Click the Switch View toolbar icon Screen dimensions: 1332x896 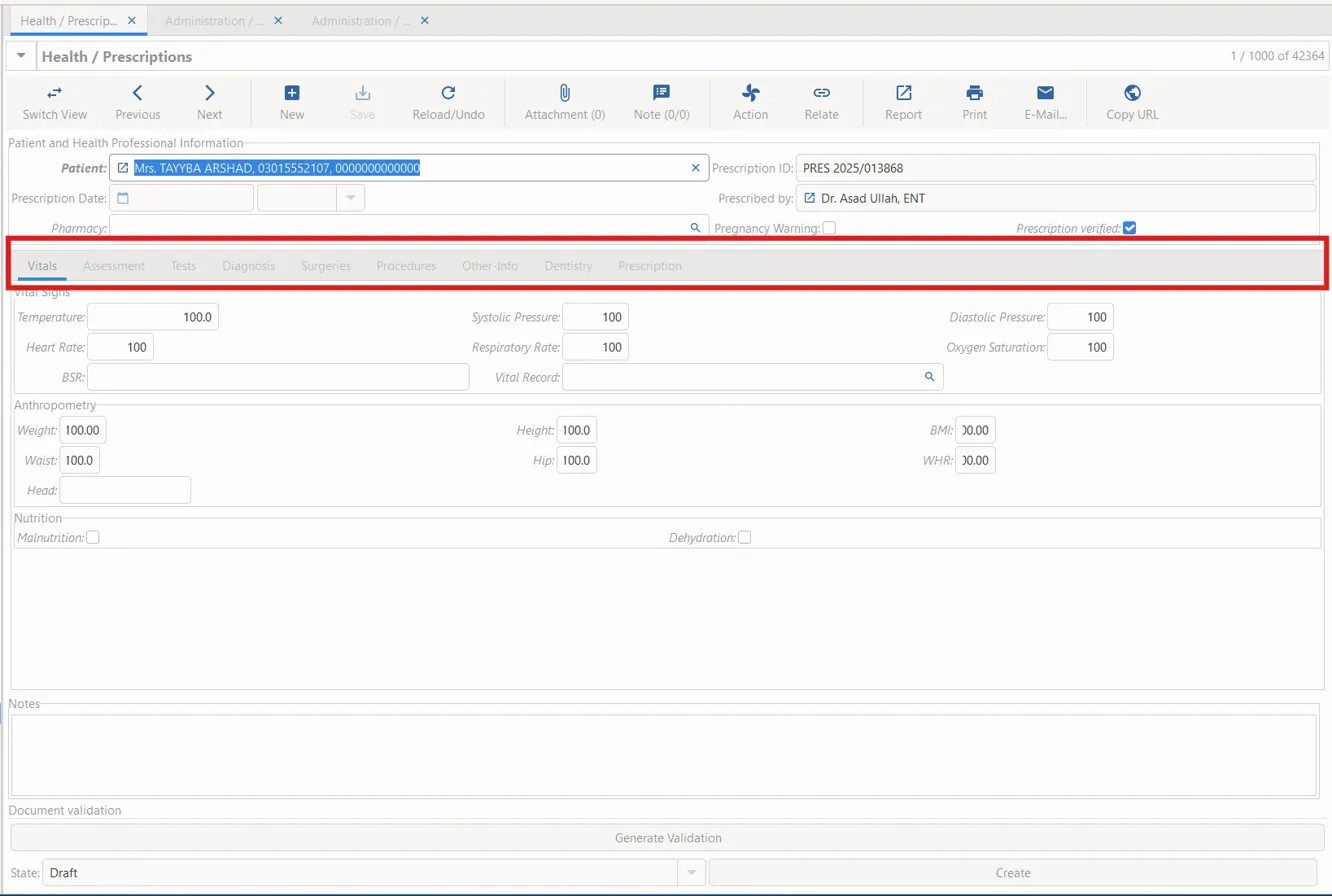tap(54, 94)
